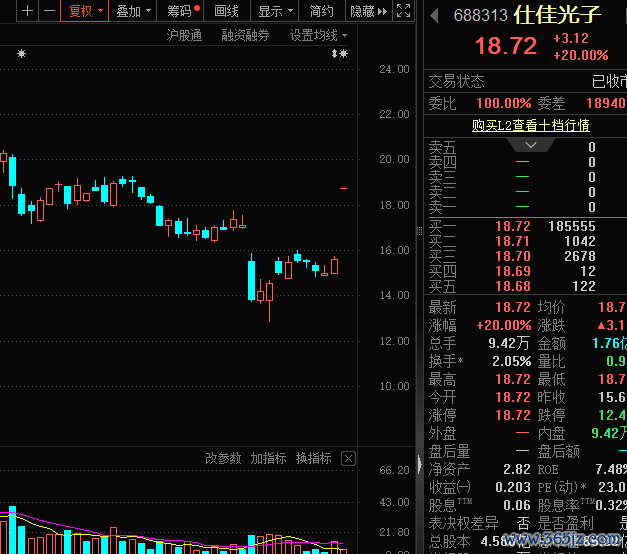Click the side panel expand arrow near indicator
The height and width of the screenshot is (554, 627).
click(419, 464)
